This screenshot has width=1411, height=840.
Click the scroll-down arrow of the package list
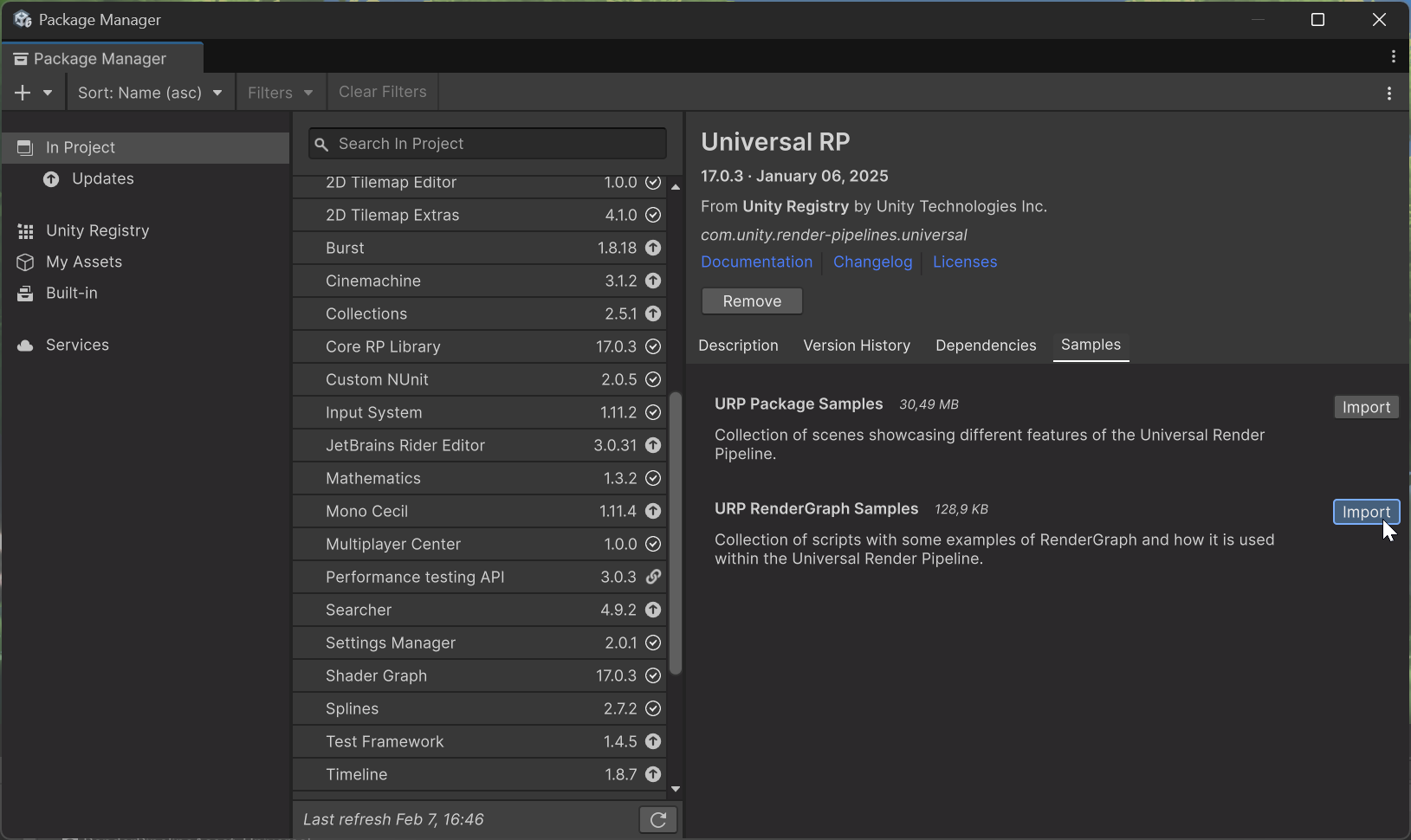pyautogui.click(x=676, y=789)
